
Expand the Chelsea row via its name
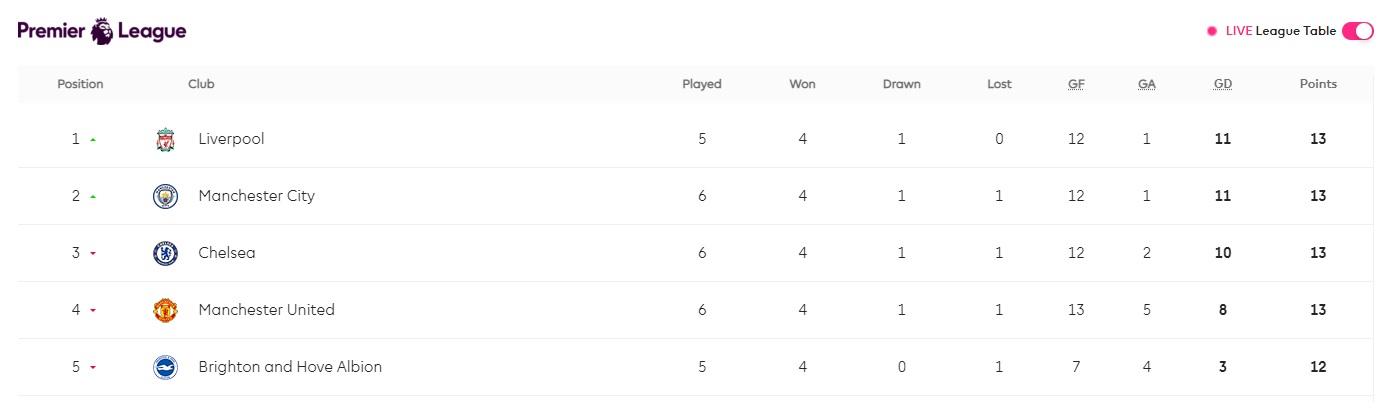[x=227, y=253]
